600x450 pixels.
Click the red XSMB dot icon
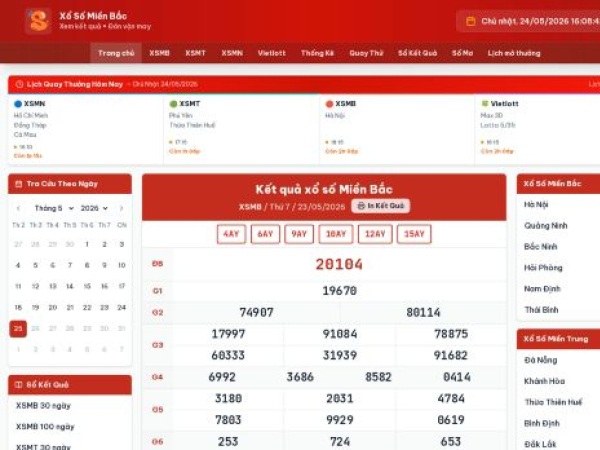(x=329, y=104)
